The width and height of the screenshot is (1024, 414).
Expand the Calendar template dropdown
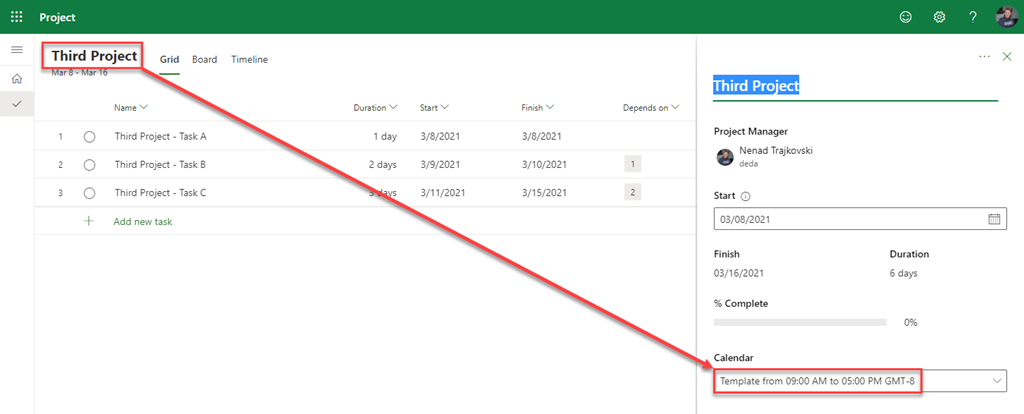tap(996, 381)
